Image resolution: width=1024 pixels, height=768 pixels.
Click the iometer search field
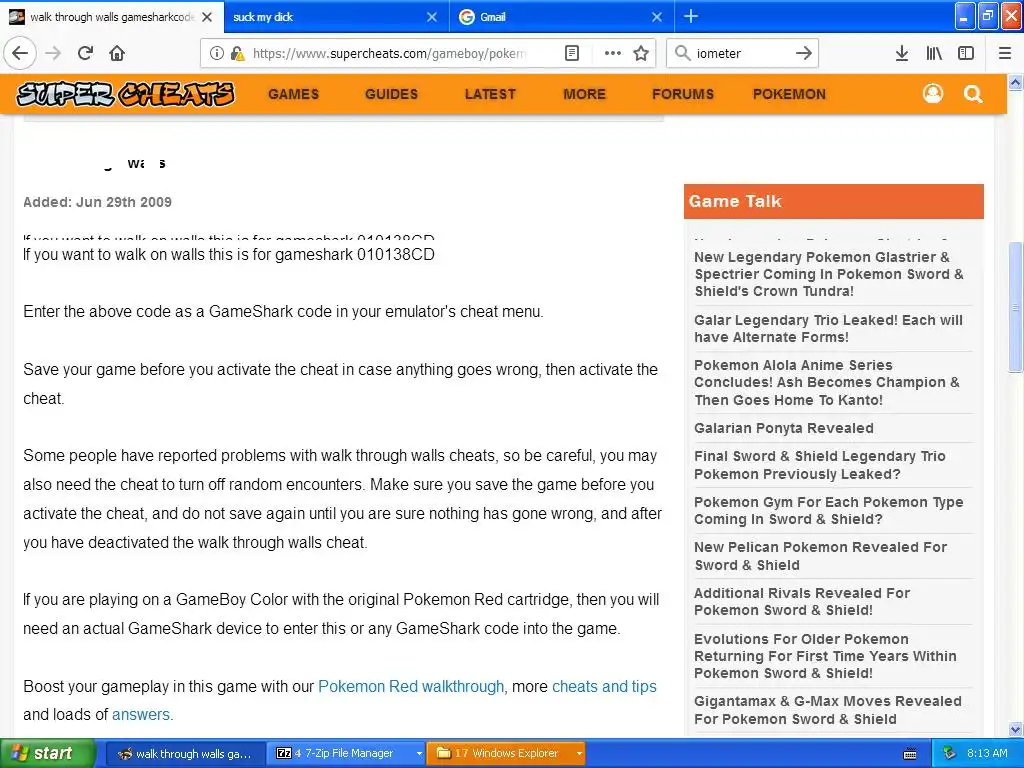(741, 54)
